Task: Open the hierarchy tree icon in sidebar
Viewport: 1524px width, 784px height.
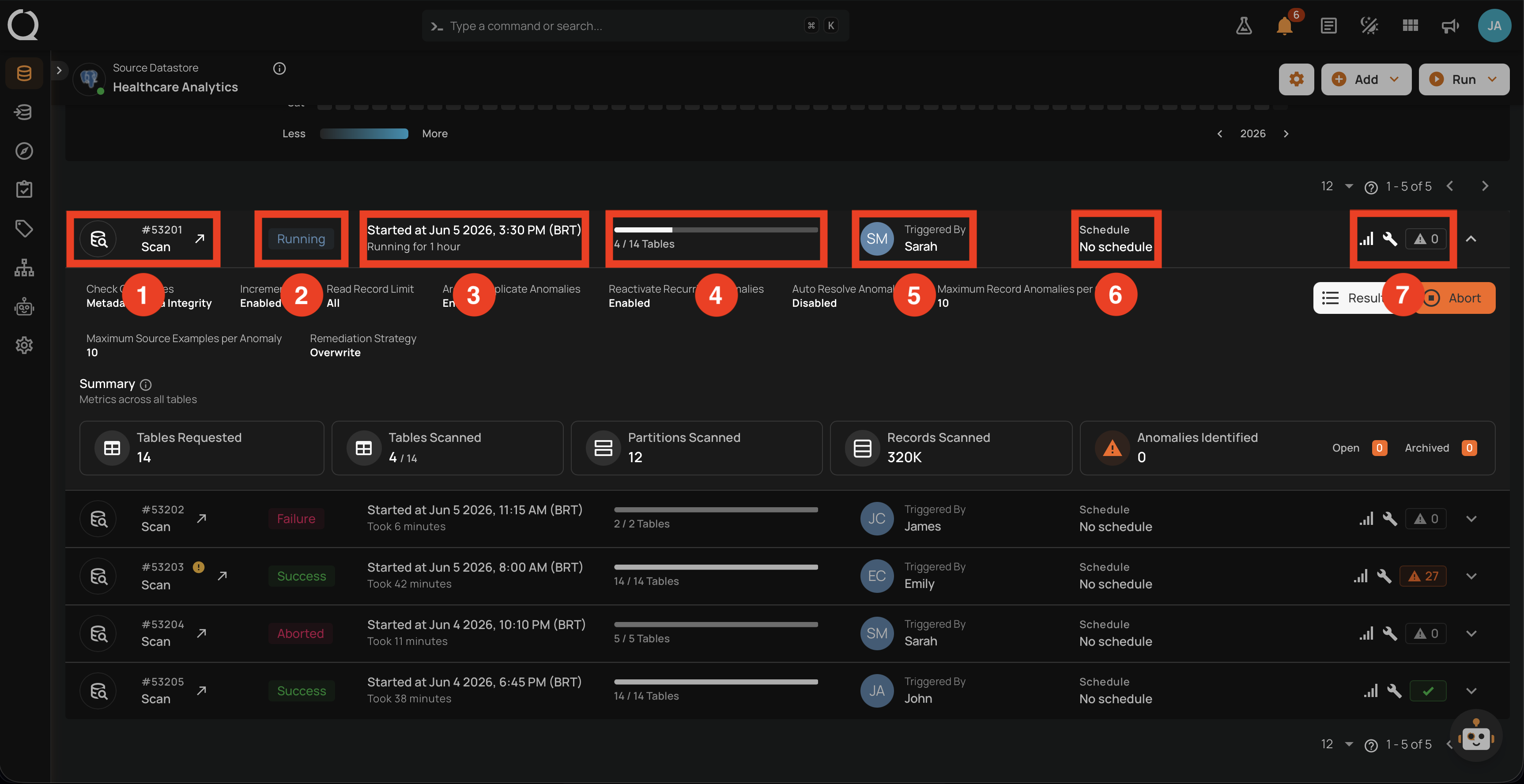Action: pyautogui.click(x=24, y=268)
